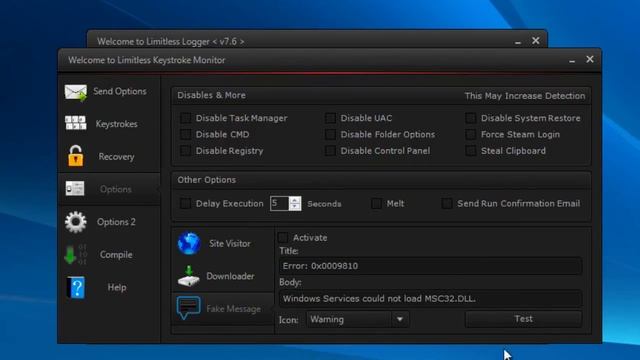The image size is (640, 360).
Task: Close the Limitless Keystroke Monitor window
Action: pos(590,60)
